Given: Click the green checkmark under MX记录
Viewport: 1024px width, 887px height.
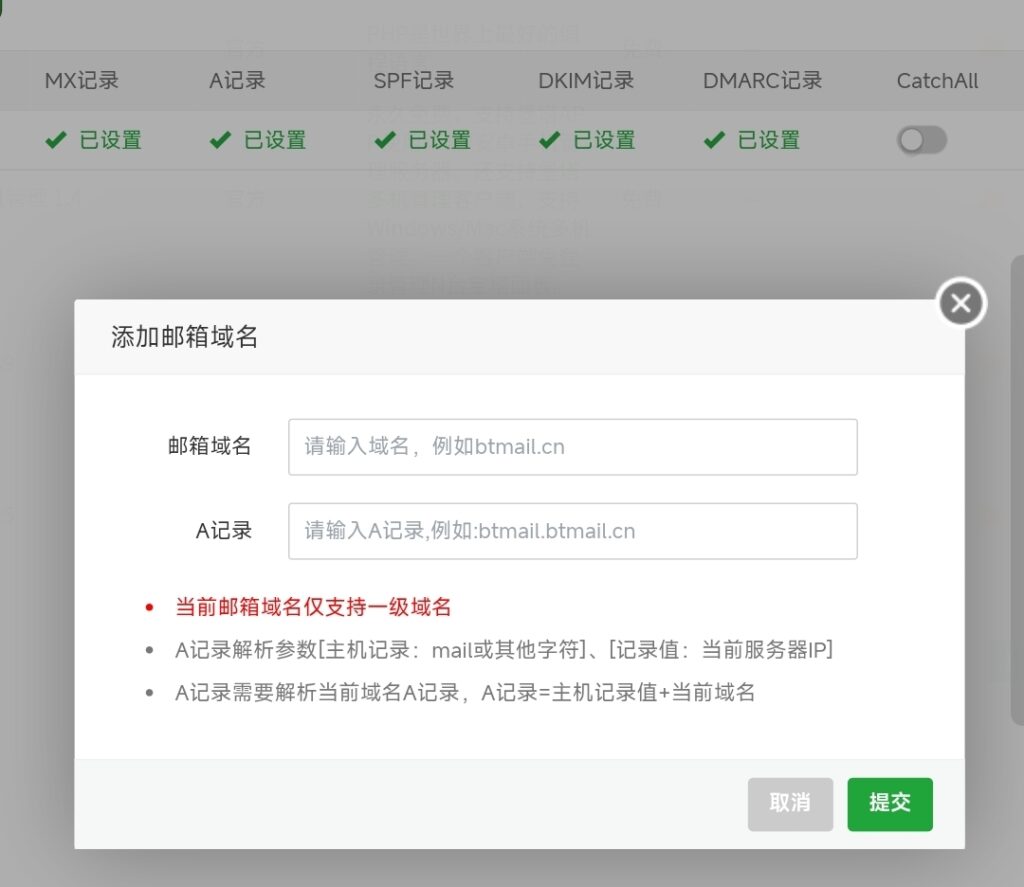Looking at the screenshot, I should pos(56,141).
